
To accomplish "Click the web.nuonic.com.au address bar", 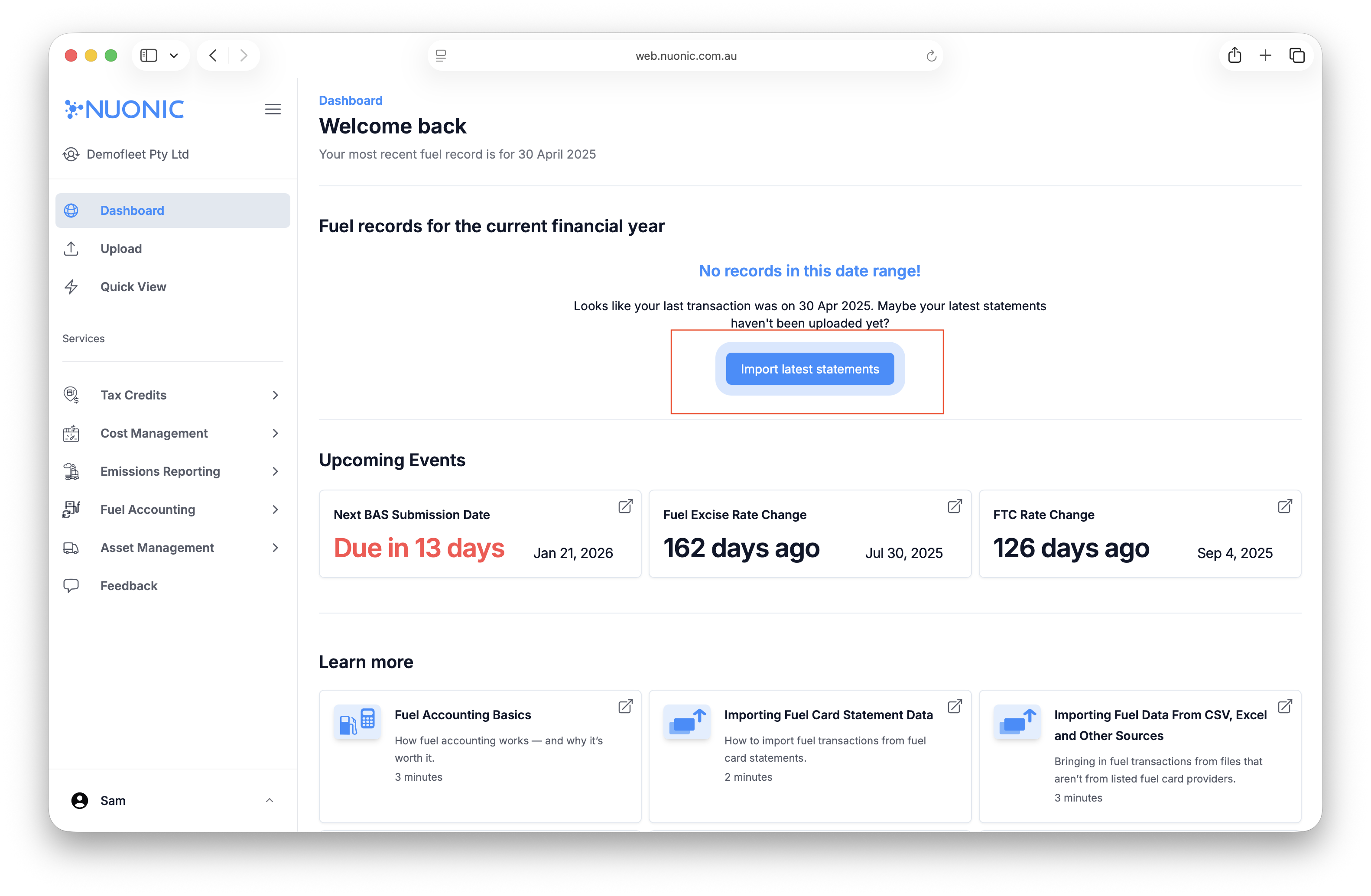I will click(685, 56).
